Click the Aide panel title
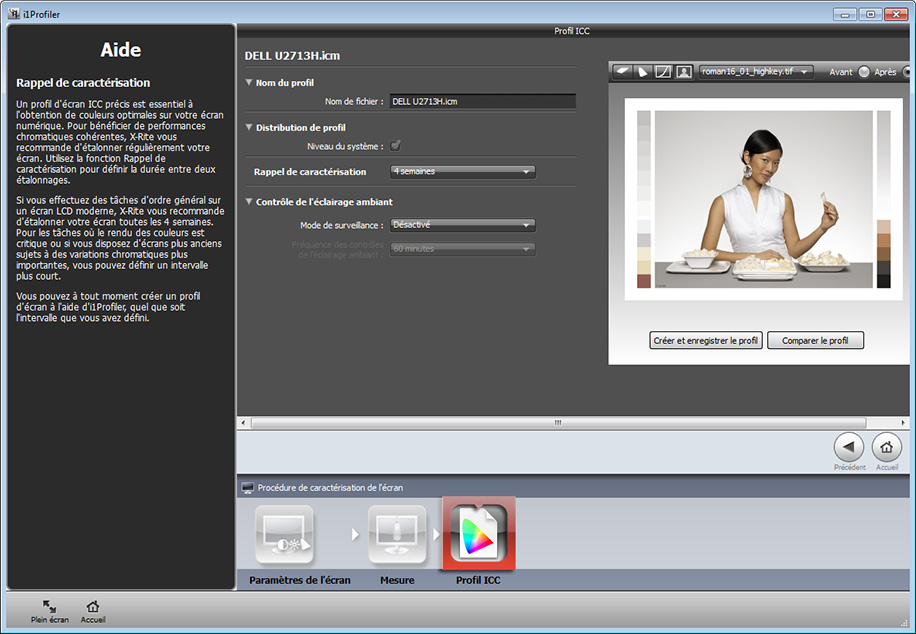This screenshot has width=916, height=634. point(120,50)
